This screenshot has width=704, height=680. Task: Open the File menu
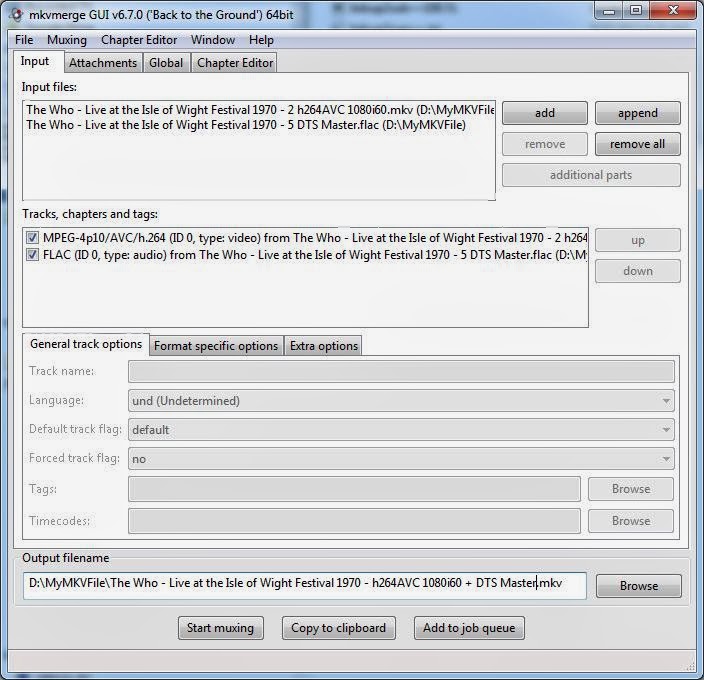[x=24, y=40]
